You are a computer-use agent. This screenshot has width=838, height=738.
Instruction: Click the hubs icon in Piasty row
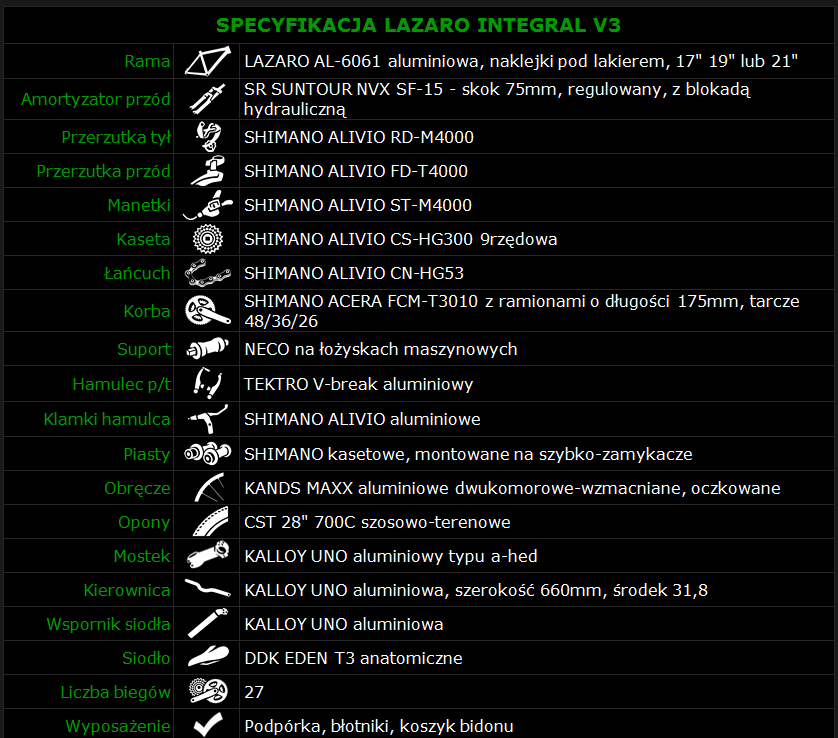point(208,454)
